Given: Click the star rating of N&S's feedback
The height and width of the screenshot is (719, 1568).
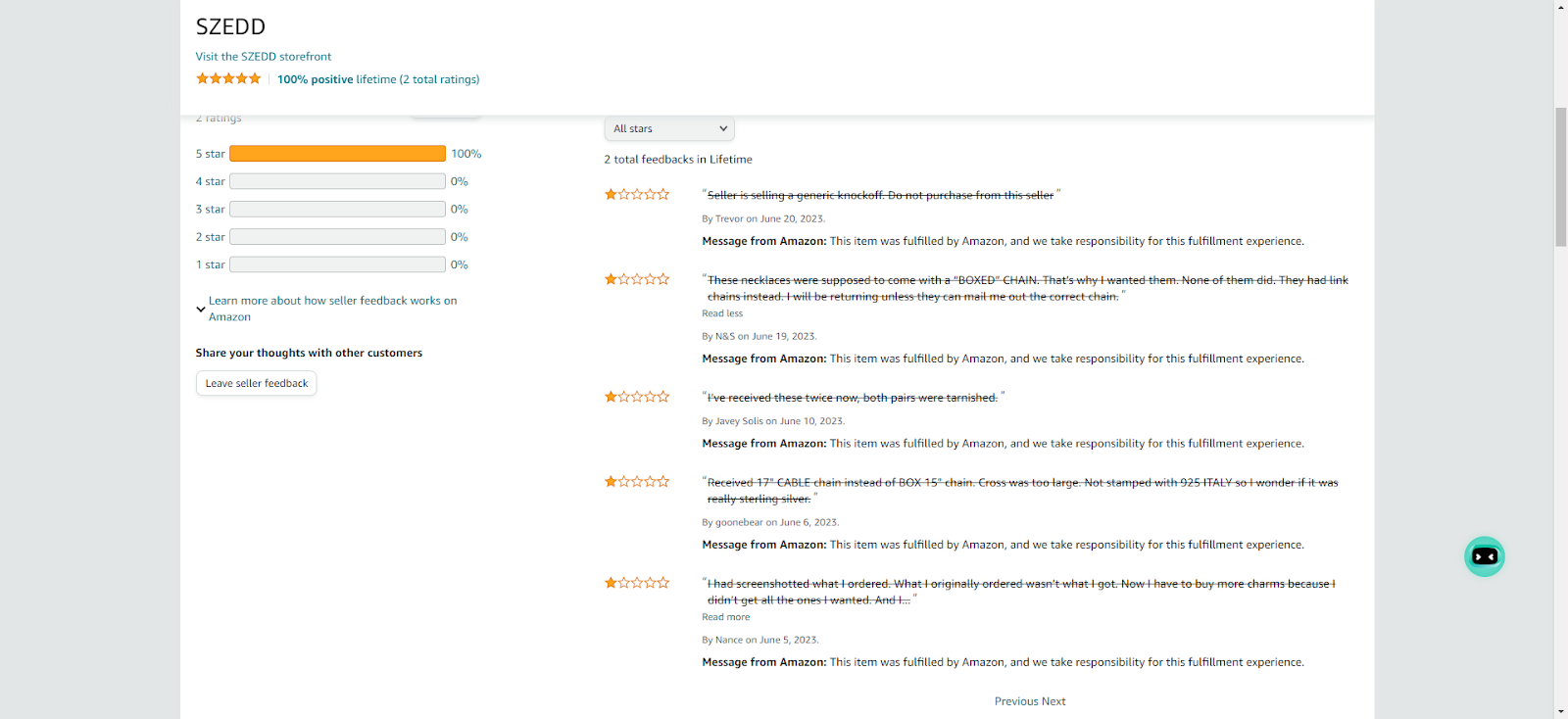Looking at the screenshot, I should pos(637,279).
